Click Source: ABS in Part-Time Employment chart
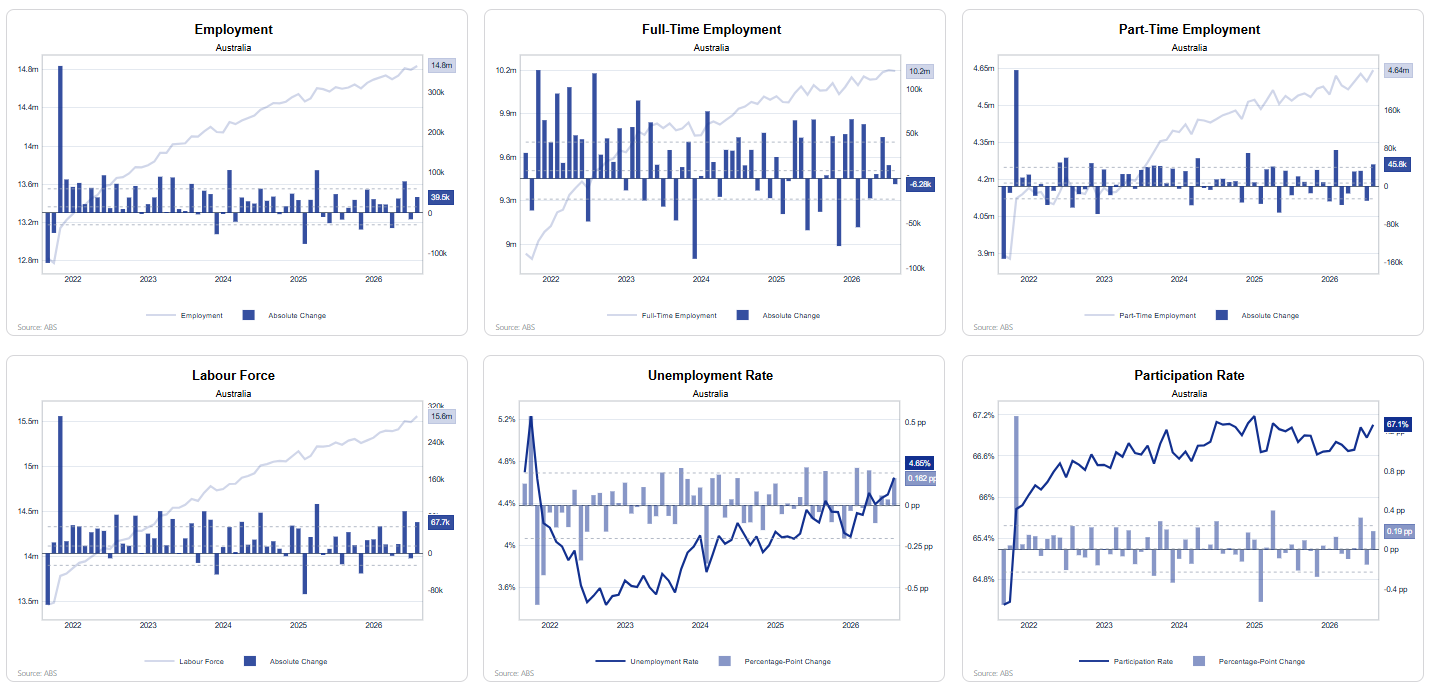Viewport: 1433px width, 688px height. point(994,327)
